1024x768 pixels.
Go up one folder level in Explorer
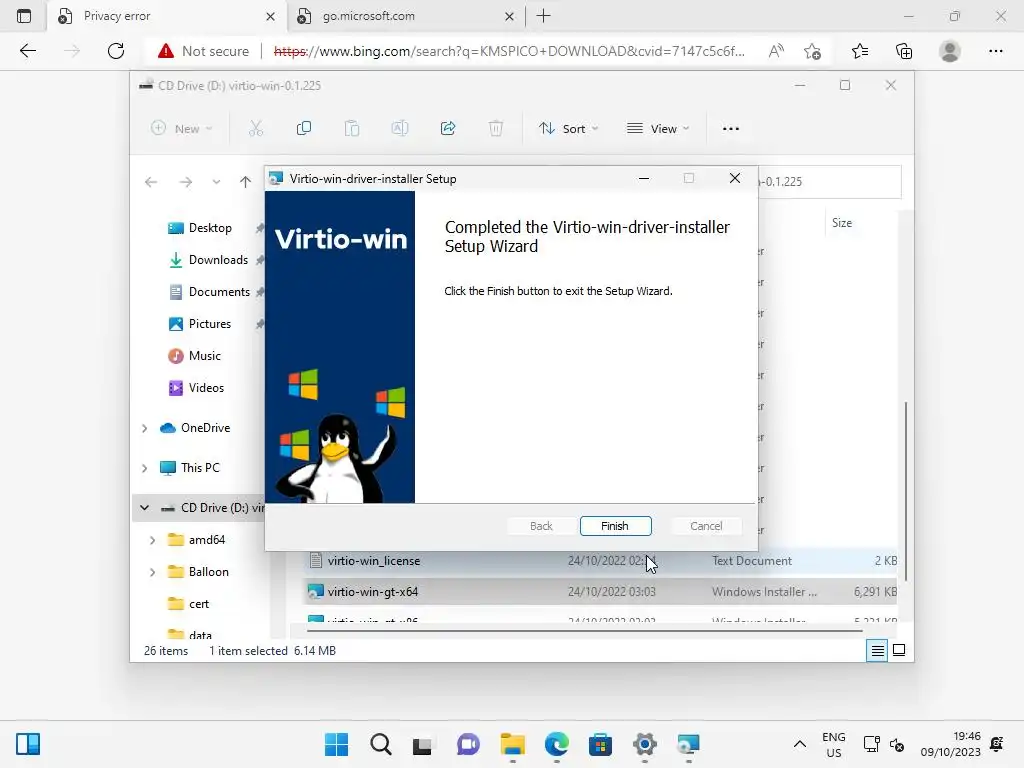246,182
